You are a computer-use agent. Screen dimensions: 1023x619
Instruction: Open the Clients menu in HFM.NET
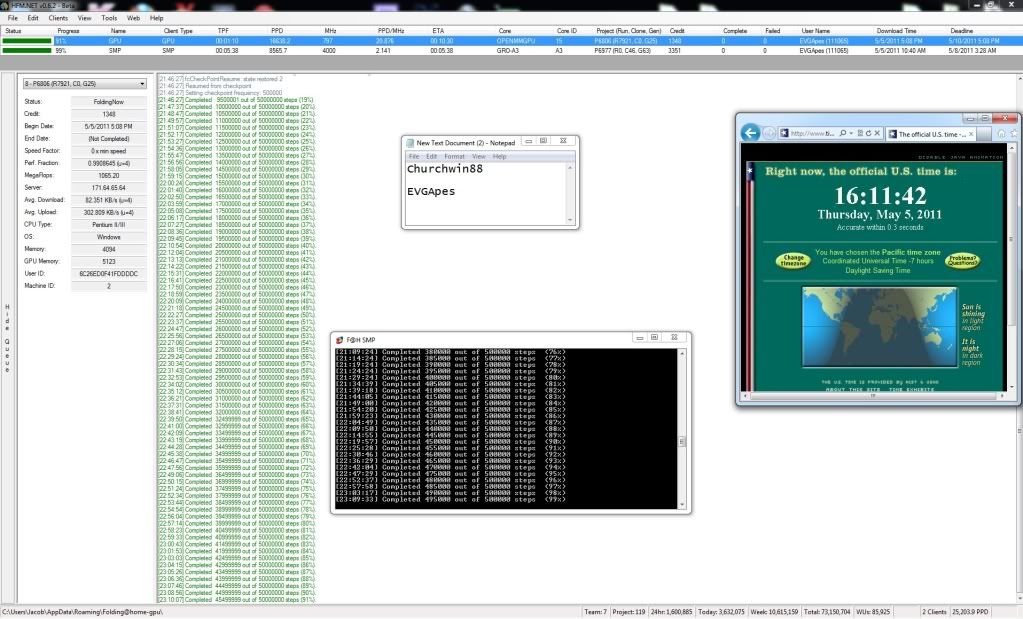click(x=58, y=18)
